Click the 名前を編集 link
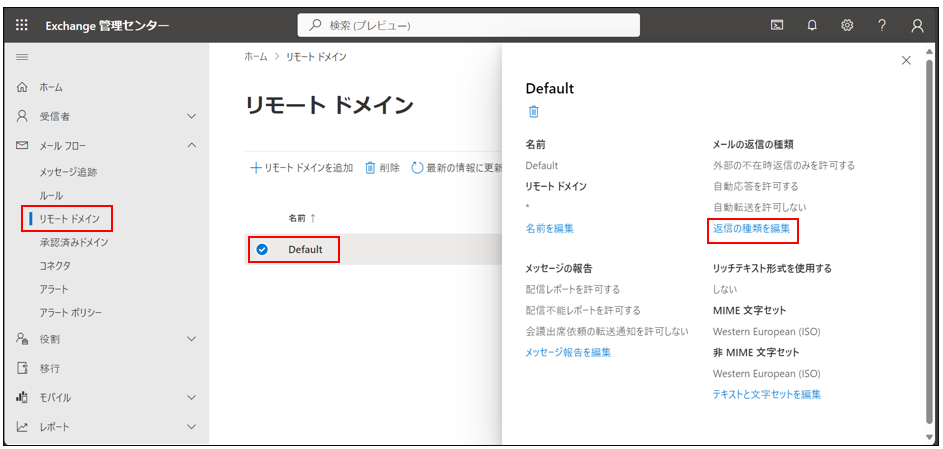The width and height of the screenshot is (943, 449). tap(550, 228)
